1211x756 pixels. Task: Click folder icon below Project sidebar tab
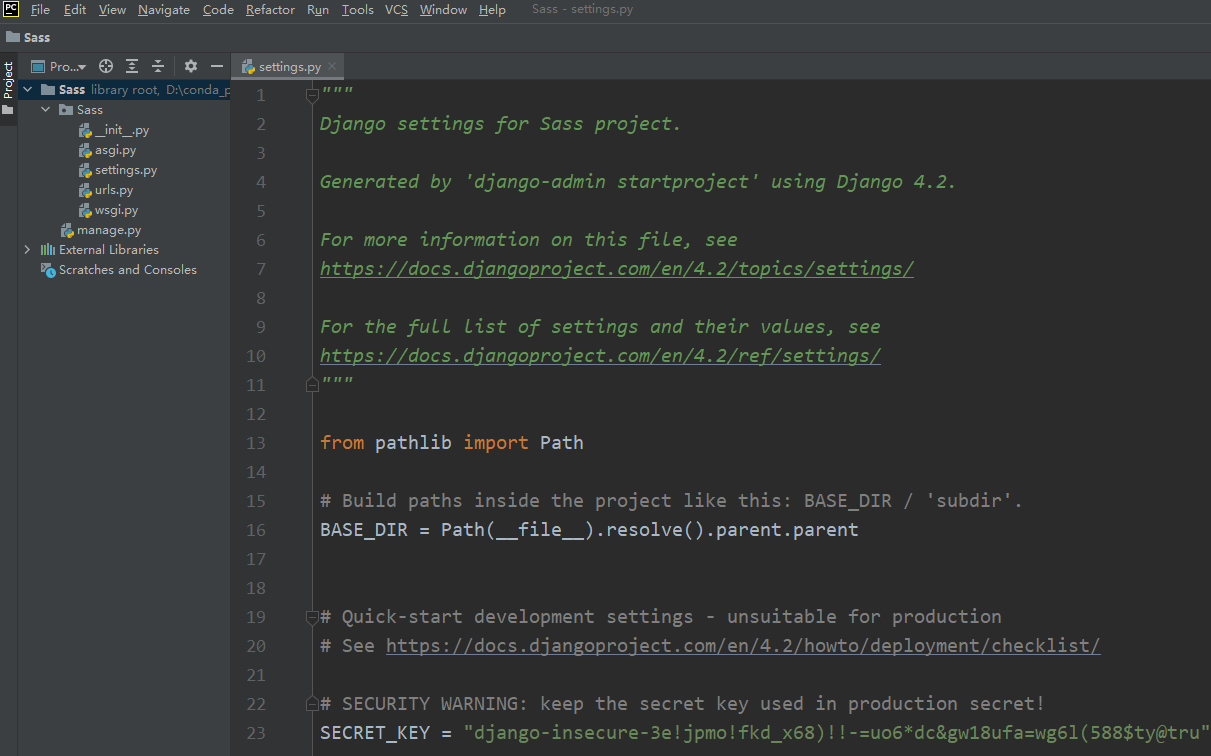[x=8, y=110]
